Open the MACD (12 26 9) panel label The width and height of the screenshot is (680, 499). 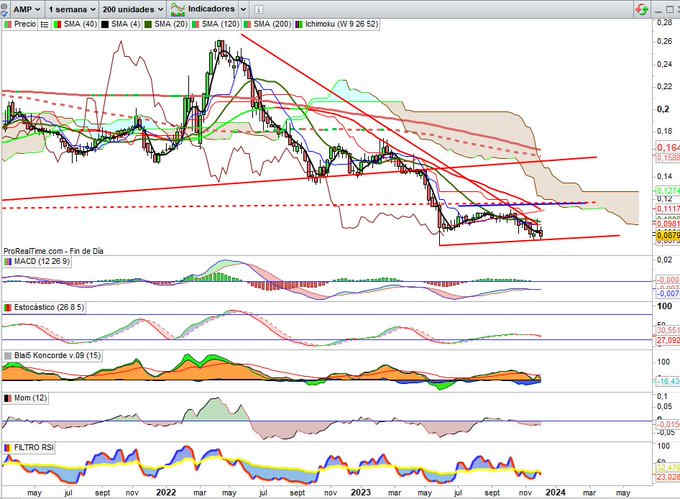coord(42,261)
